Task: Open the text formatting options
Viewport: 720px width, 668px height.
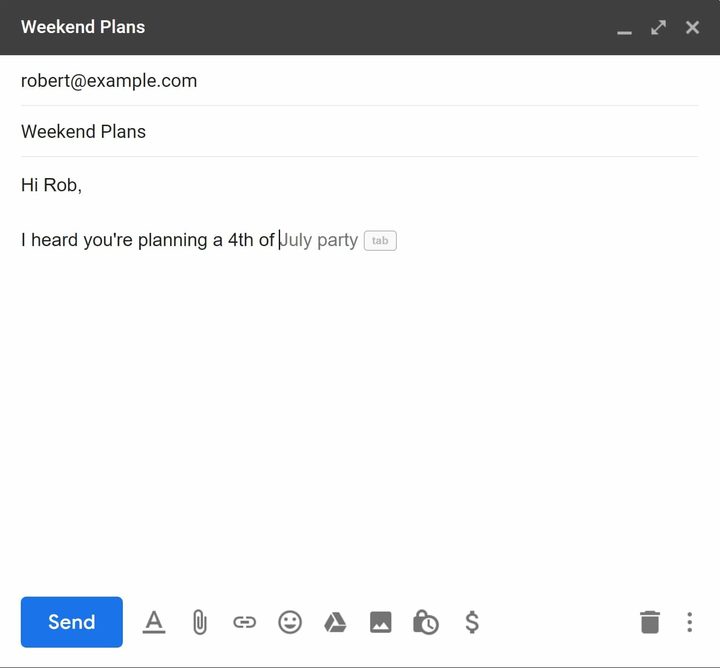Action: [153, 622]
